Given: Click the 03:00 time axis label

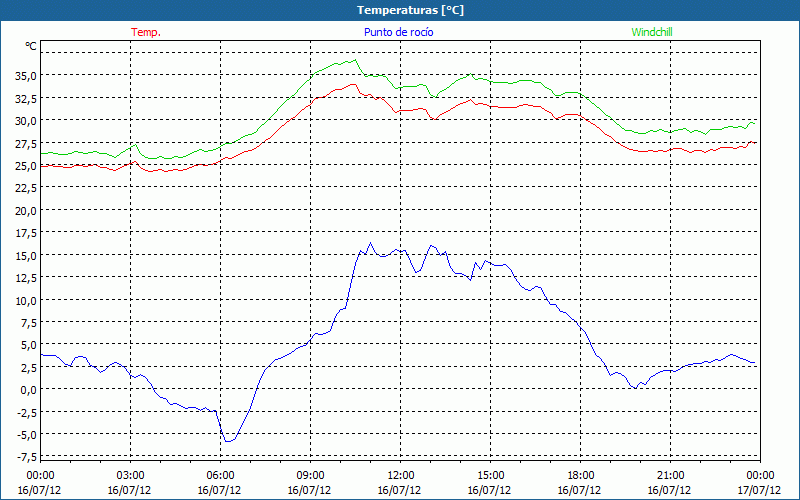Looking at the screenshot, I should [130, 476].
